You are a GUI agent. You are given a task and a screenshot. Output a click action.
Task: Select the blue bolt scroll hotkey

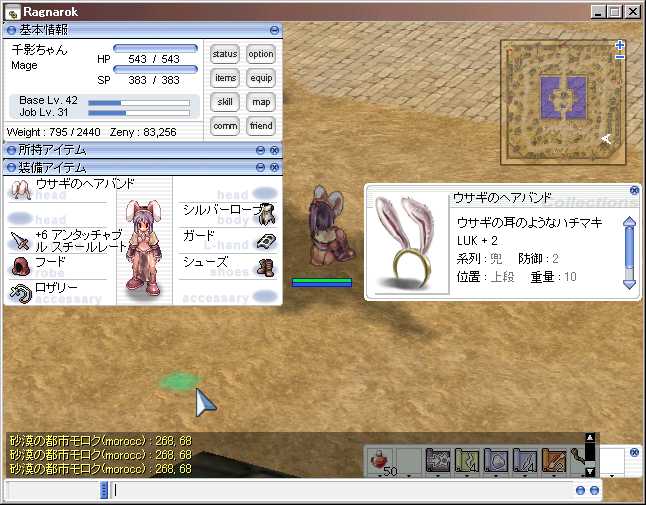[525, 461]
